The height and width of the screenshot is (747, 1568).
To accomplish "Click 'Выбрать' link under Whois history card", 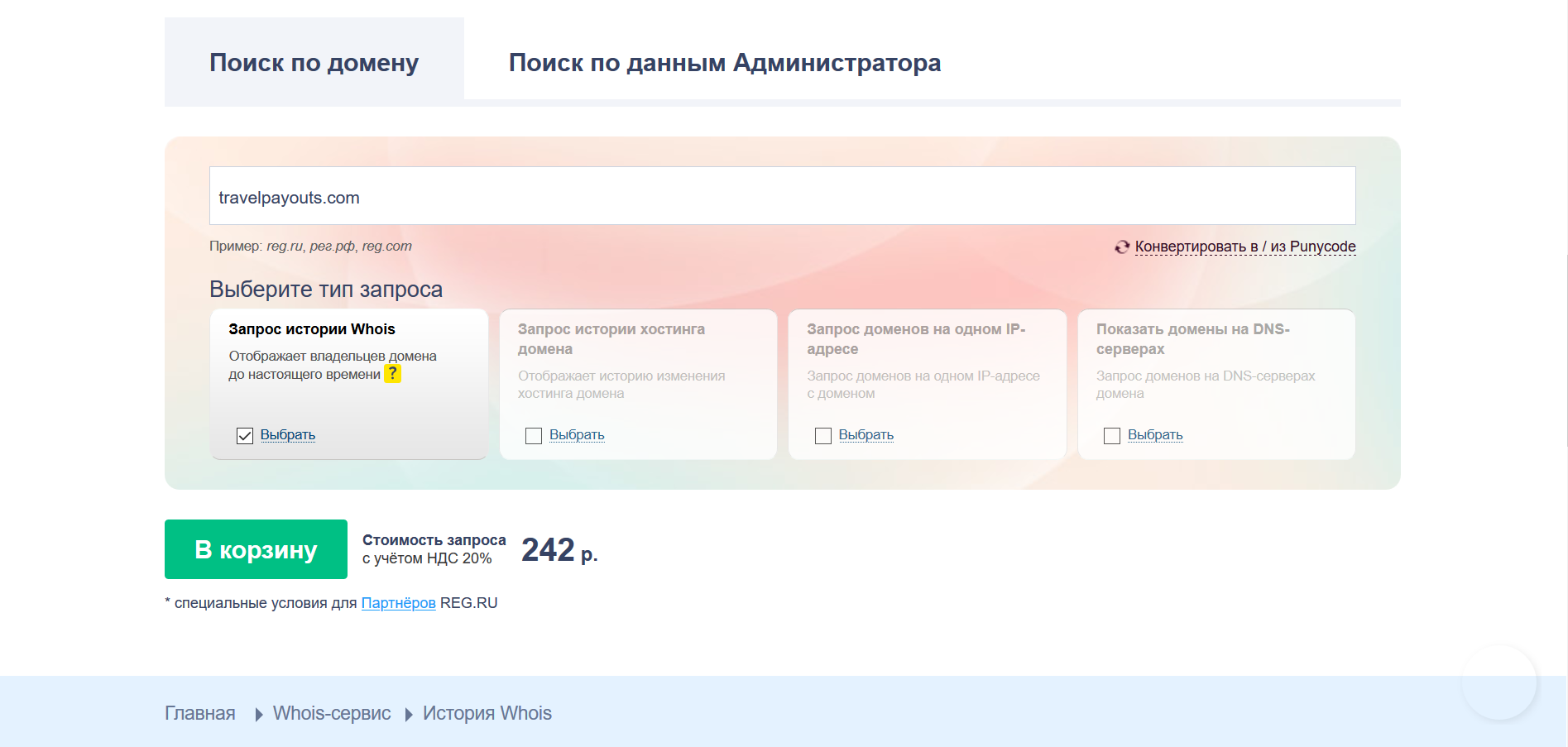I will (288, 435).
